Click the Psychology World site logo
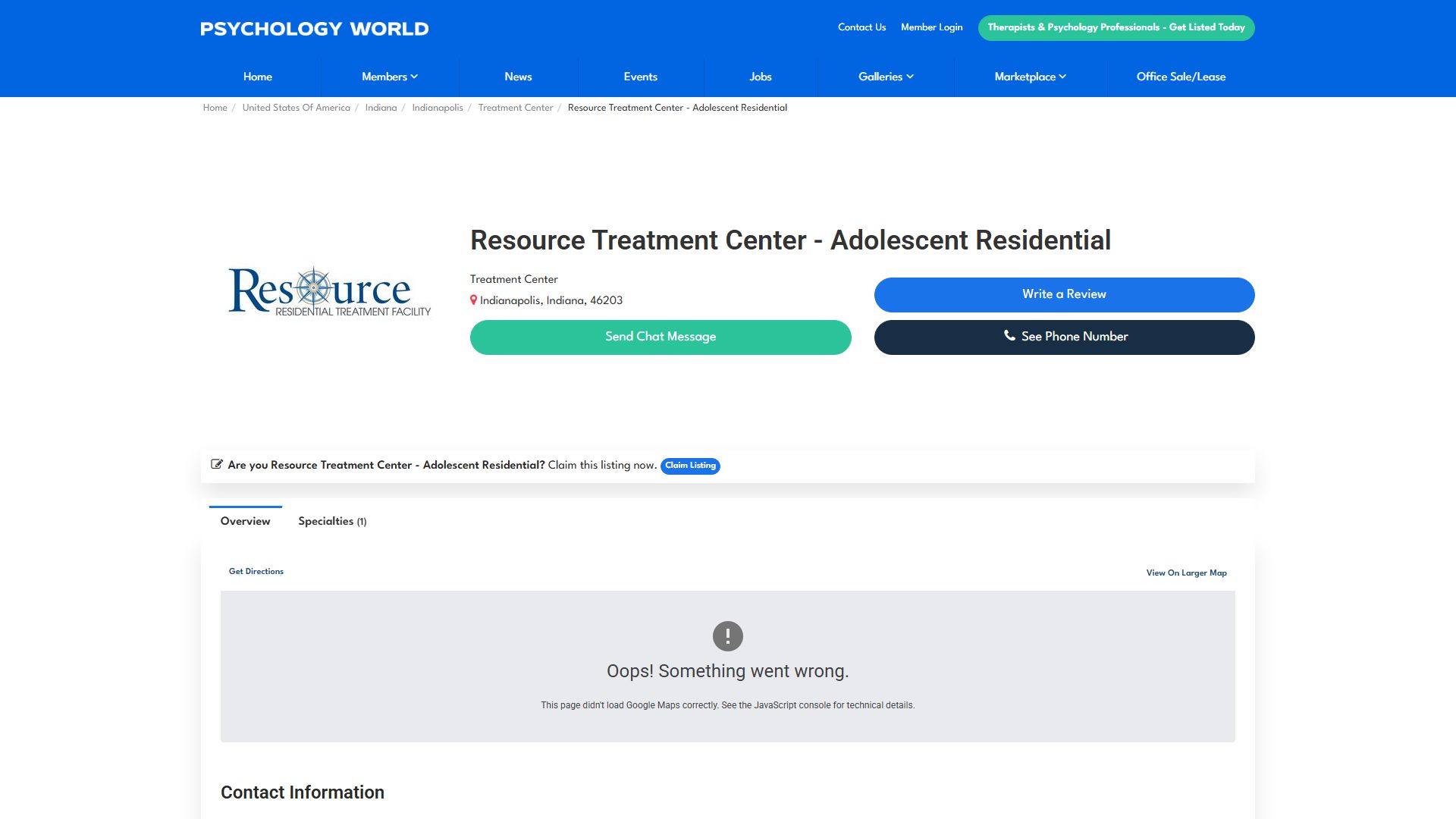Viewport: 1456px width, 819px height. [x=314, y=29]
